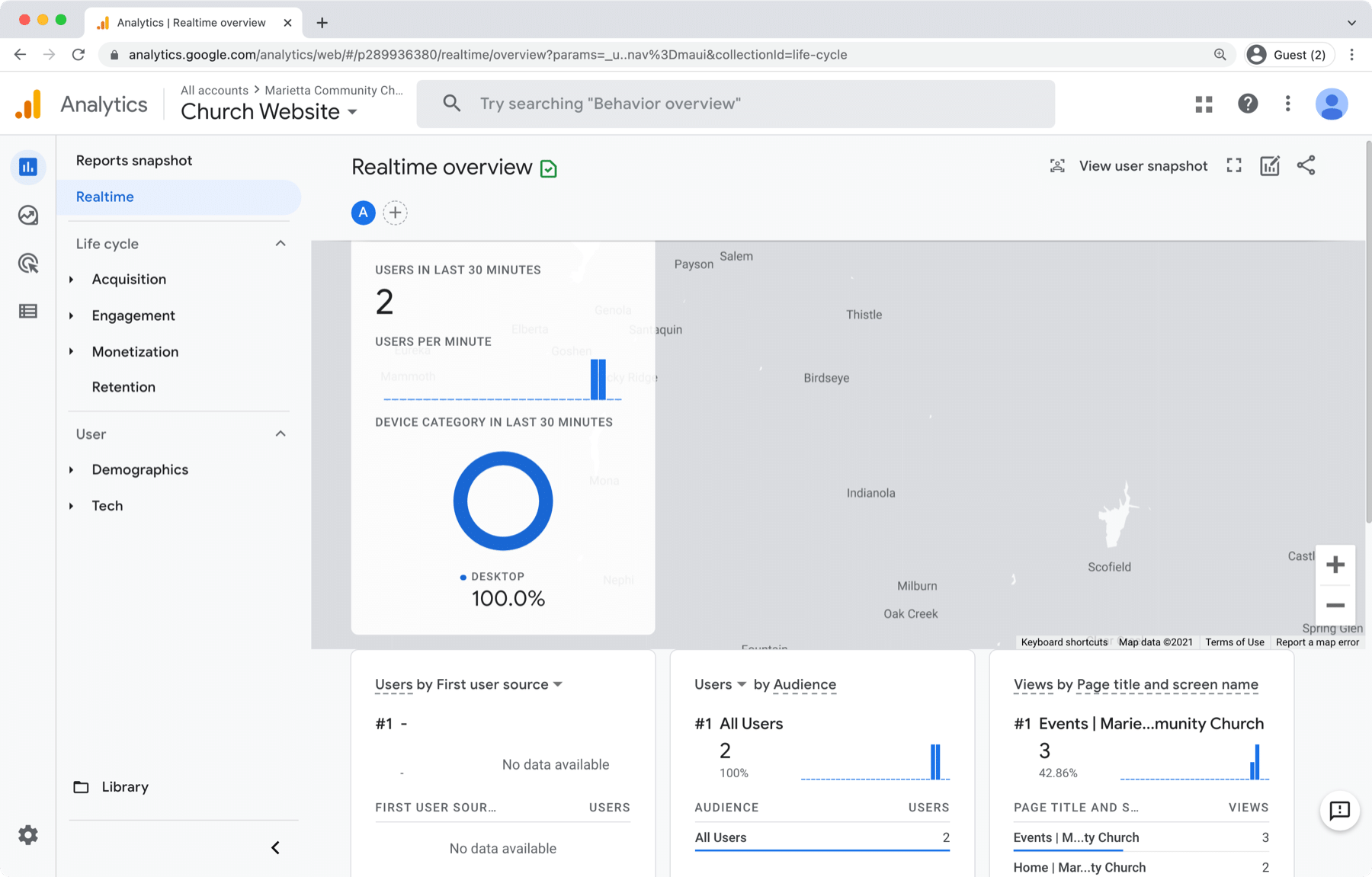The height and width of the screenshot is (877, 1372).
Task: Open Monetization reports
Action: coord(135,351)
